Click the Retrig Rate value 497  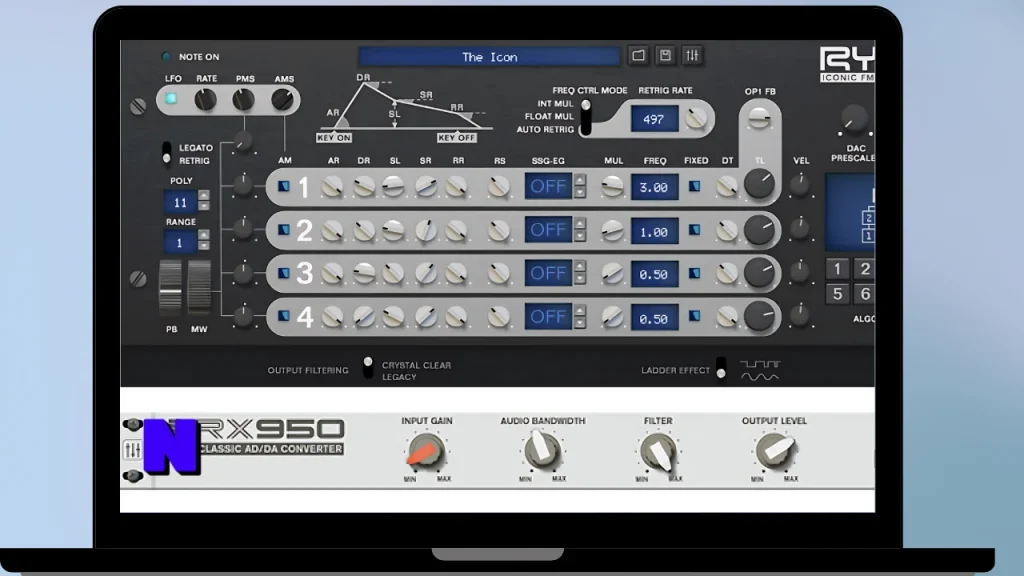point(654,120)
